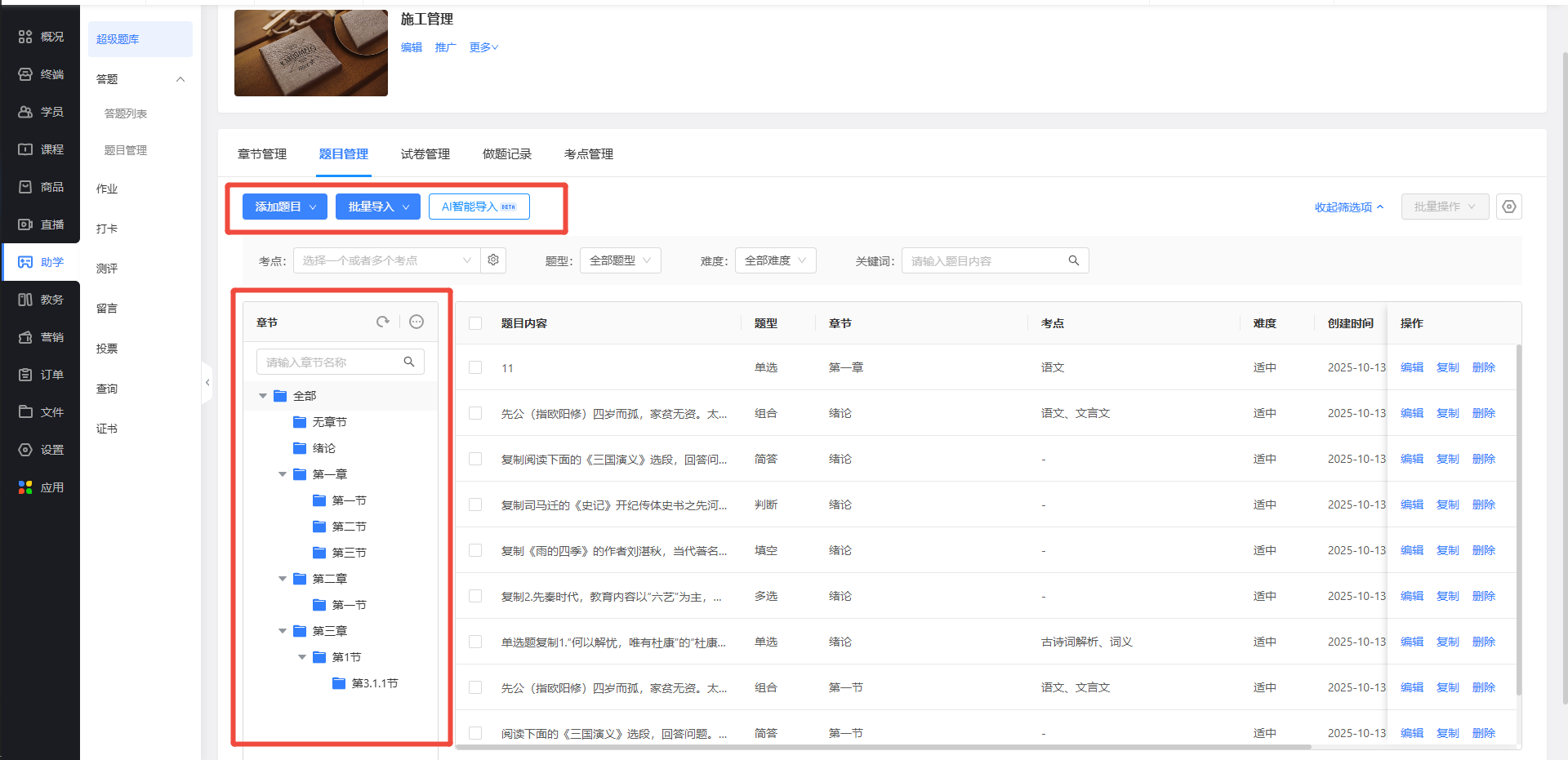The height and width of the screenshot is (760, 1568).
Task: Open the 全部难度 difficulty dropdown
Action: tap(775, 260)
